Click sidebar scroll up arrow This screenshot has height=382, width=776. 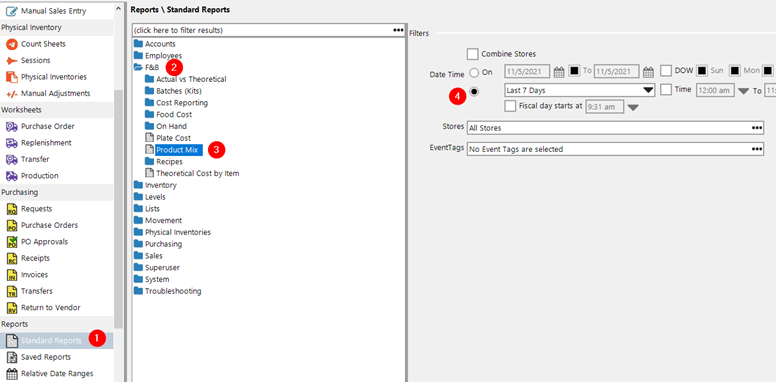[118, 8]
